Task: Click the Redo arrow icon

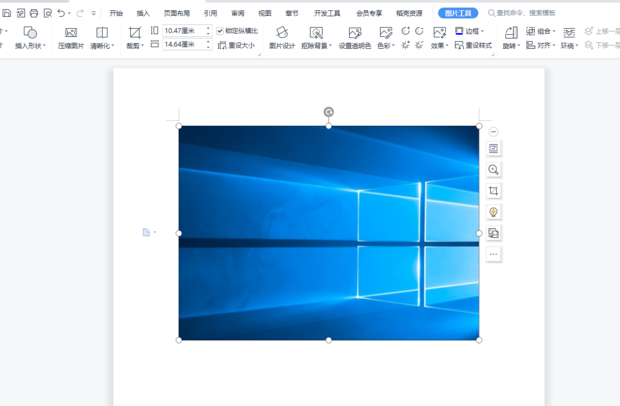Action: [80, 13]
